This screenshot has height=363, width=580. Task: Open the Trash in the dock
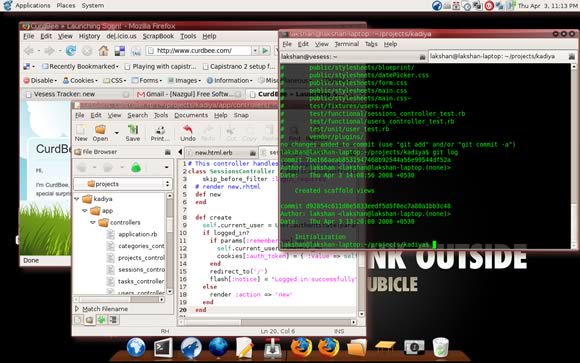click(x=441, y=347)
